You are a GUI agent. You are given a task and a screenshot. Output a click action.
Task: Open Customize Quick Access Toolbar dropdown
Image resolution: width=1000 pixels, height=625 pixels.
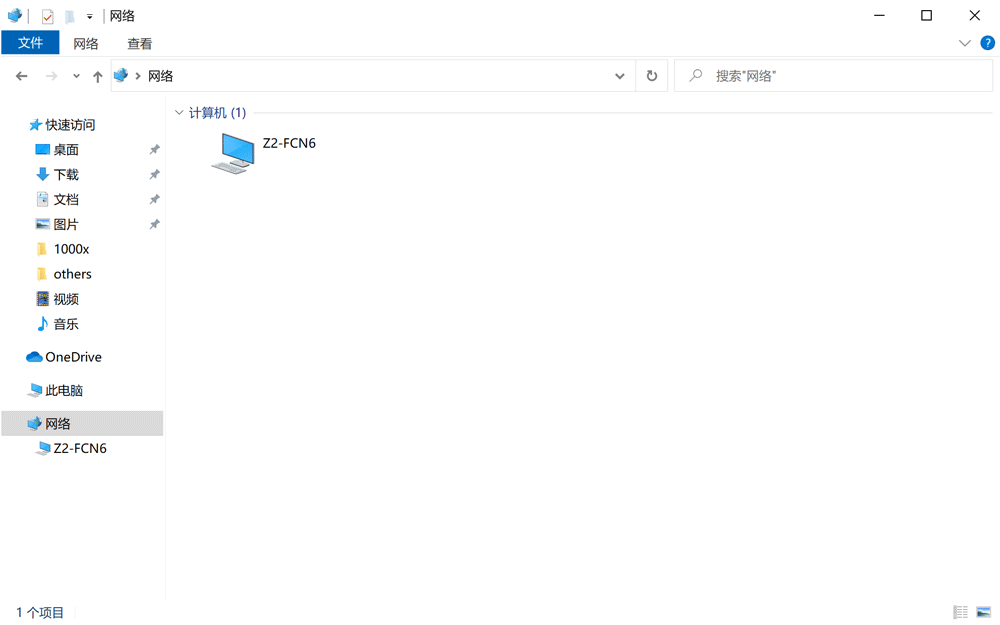click(x=89, y=17)
